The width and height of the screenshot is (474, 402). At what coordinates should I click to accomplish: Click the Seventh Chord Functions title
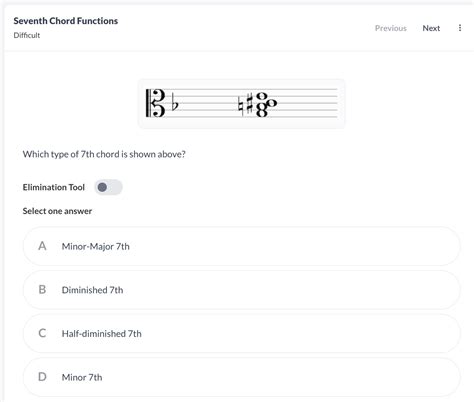66,21
